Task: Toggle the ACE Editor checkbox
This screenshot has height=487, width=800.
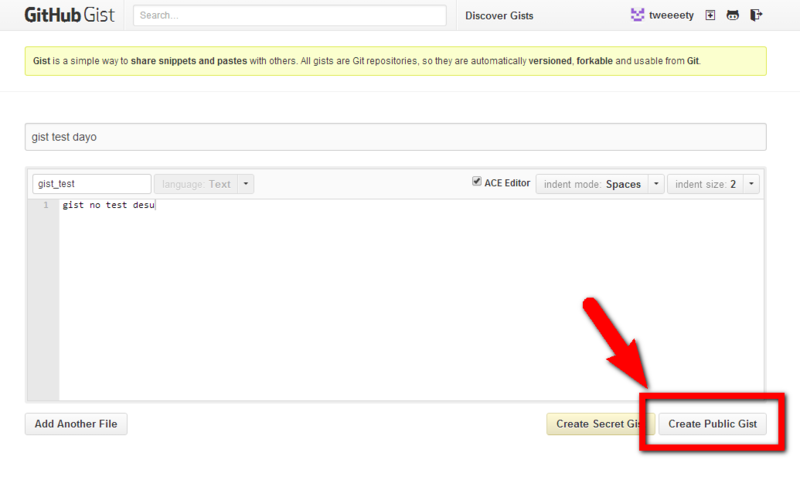Action: [x=477, y=182]
